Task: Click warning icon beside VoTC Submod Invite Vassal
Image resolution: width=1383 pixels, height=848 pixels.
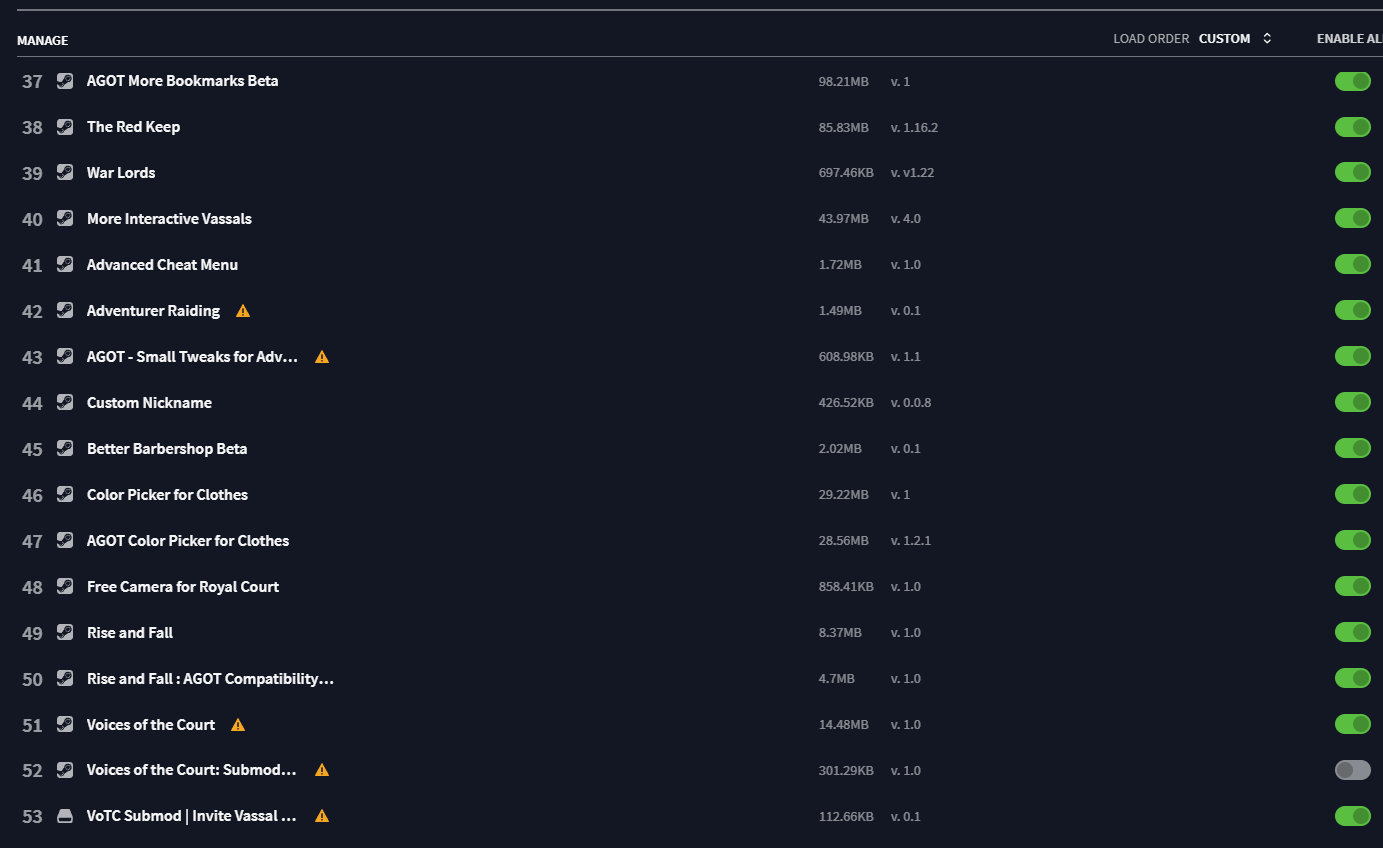Action: point(322,816)
